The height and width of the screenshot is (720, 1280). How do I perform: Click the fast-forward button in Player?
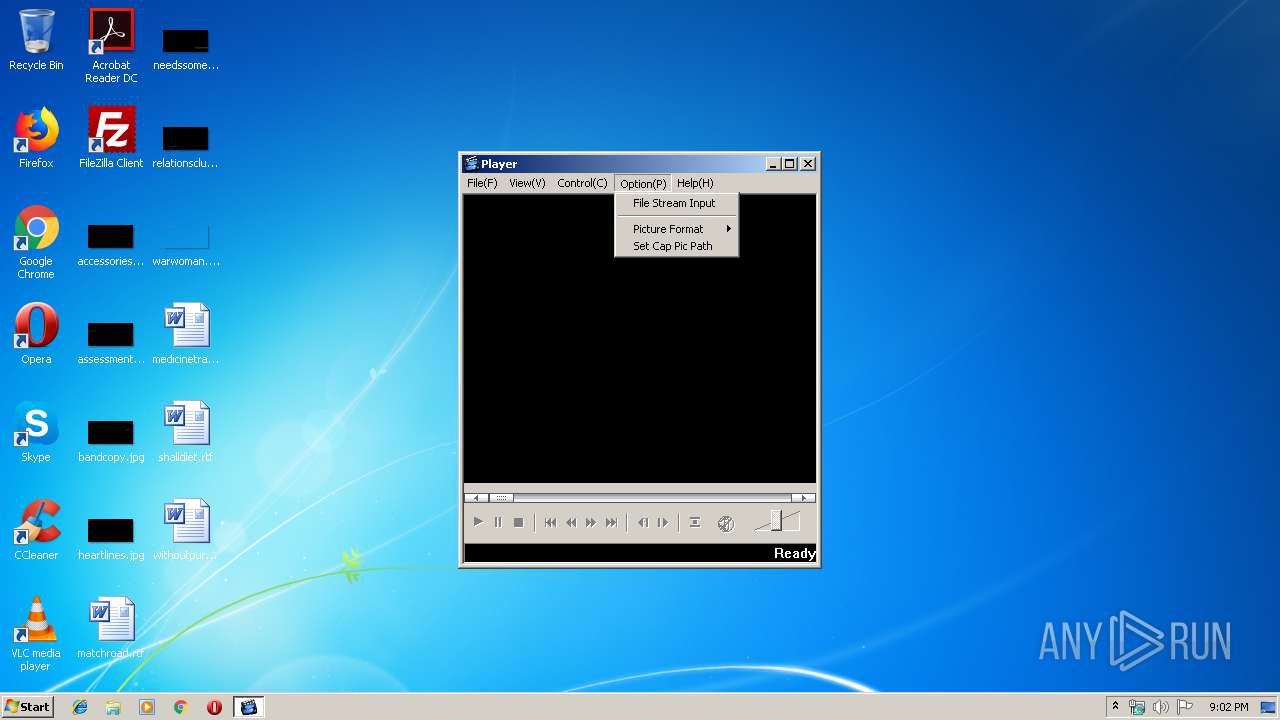pyautogui.click(x=591, y=522)
